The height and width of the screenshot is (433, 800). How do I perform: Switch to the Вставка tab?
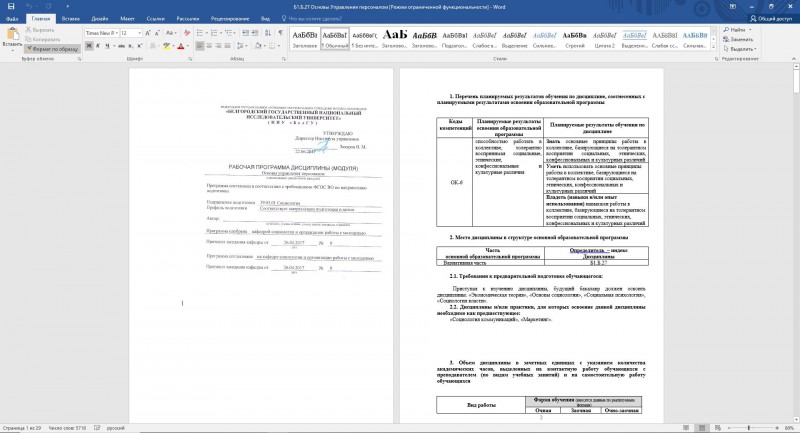(70, 19)
